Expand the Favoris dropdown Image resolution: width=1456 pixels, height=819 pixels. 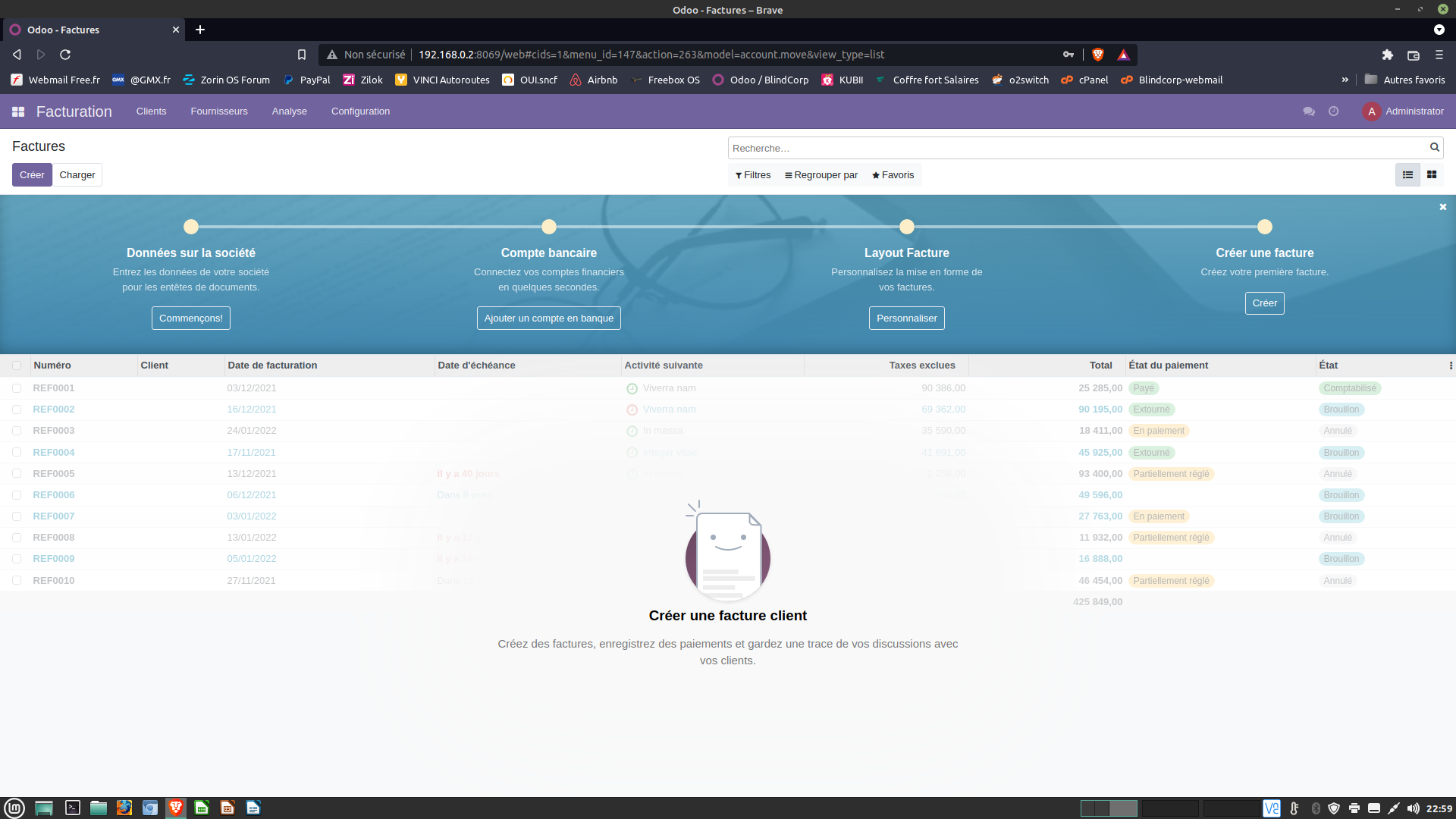tap(893, 175)
